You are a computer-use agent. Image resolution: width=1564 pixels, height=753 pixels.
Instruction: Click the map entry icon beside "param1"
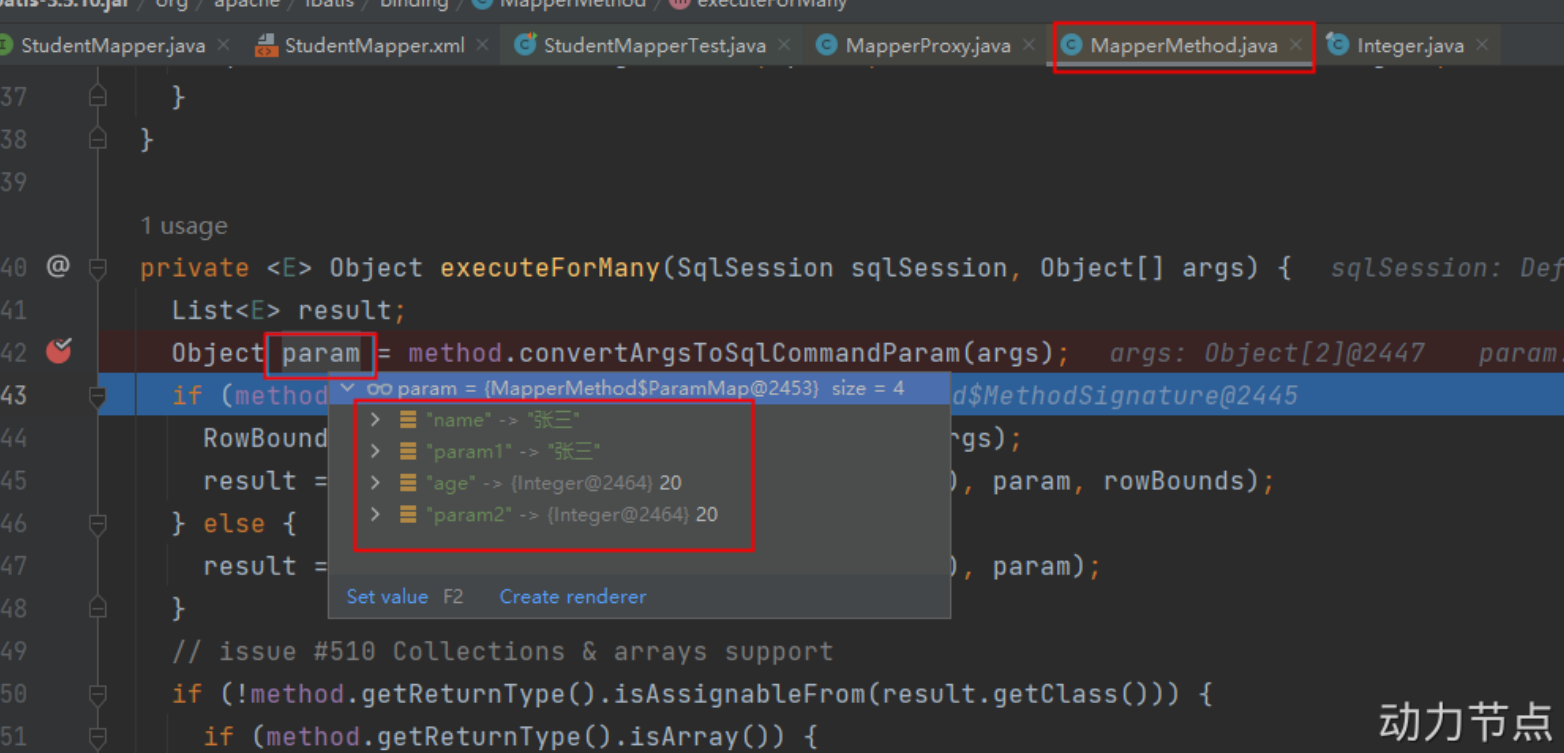408,451
